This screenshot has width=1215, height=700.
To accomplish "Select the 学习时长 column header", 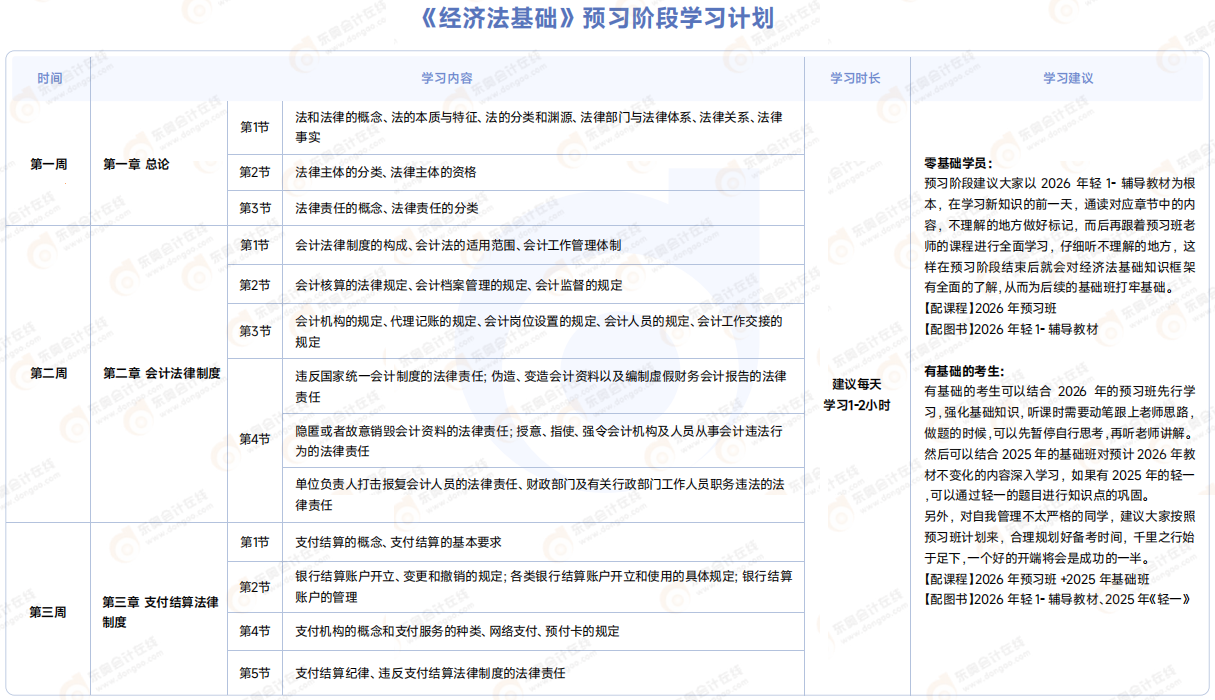I will click(x=856, y=78).
